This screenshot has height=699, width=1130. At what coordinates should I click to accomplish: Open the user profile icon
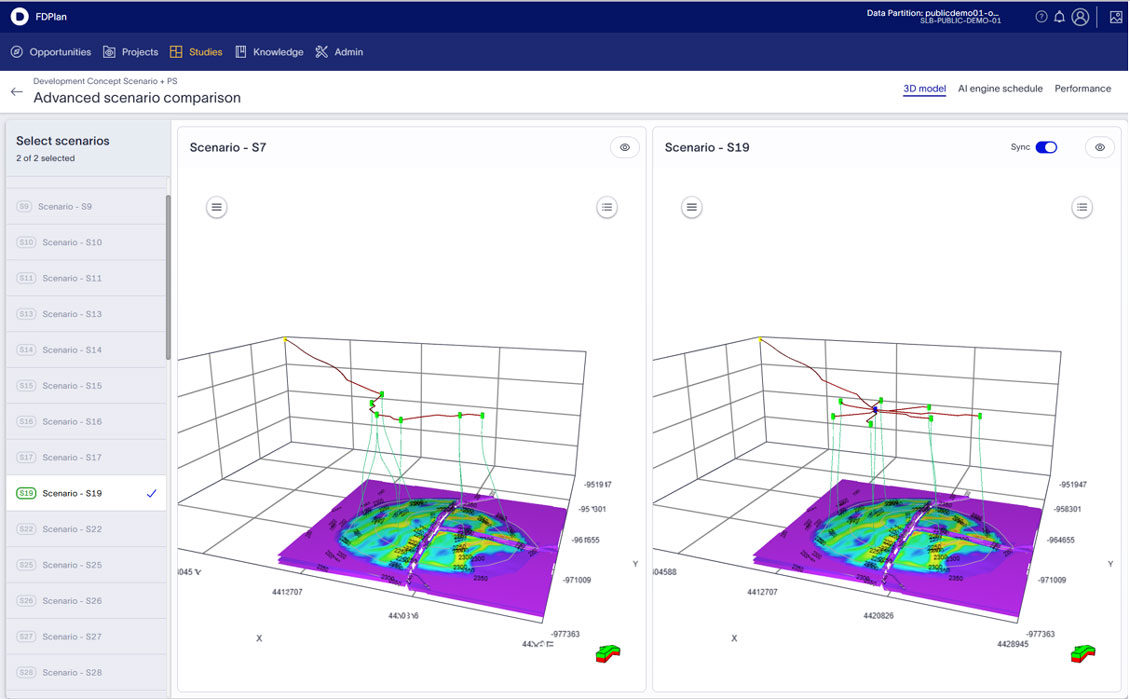tap(1080, 17)
